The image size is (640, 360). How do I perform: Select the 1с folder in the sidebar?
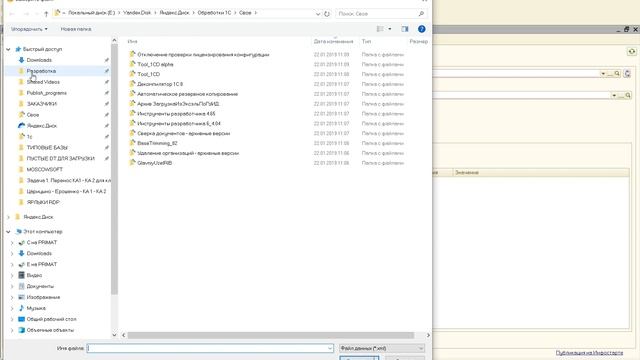29,137
